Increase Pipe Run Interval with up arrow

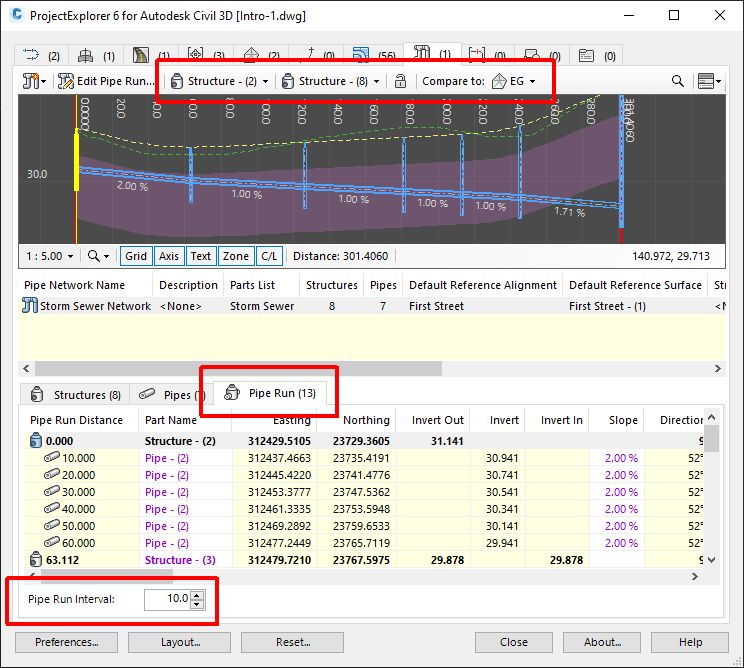[x=197, y=594]
